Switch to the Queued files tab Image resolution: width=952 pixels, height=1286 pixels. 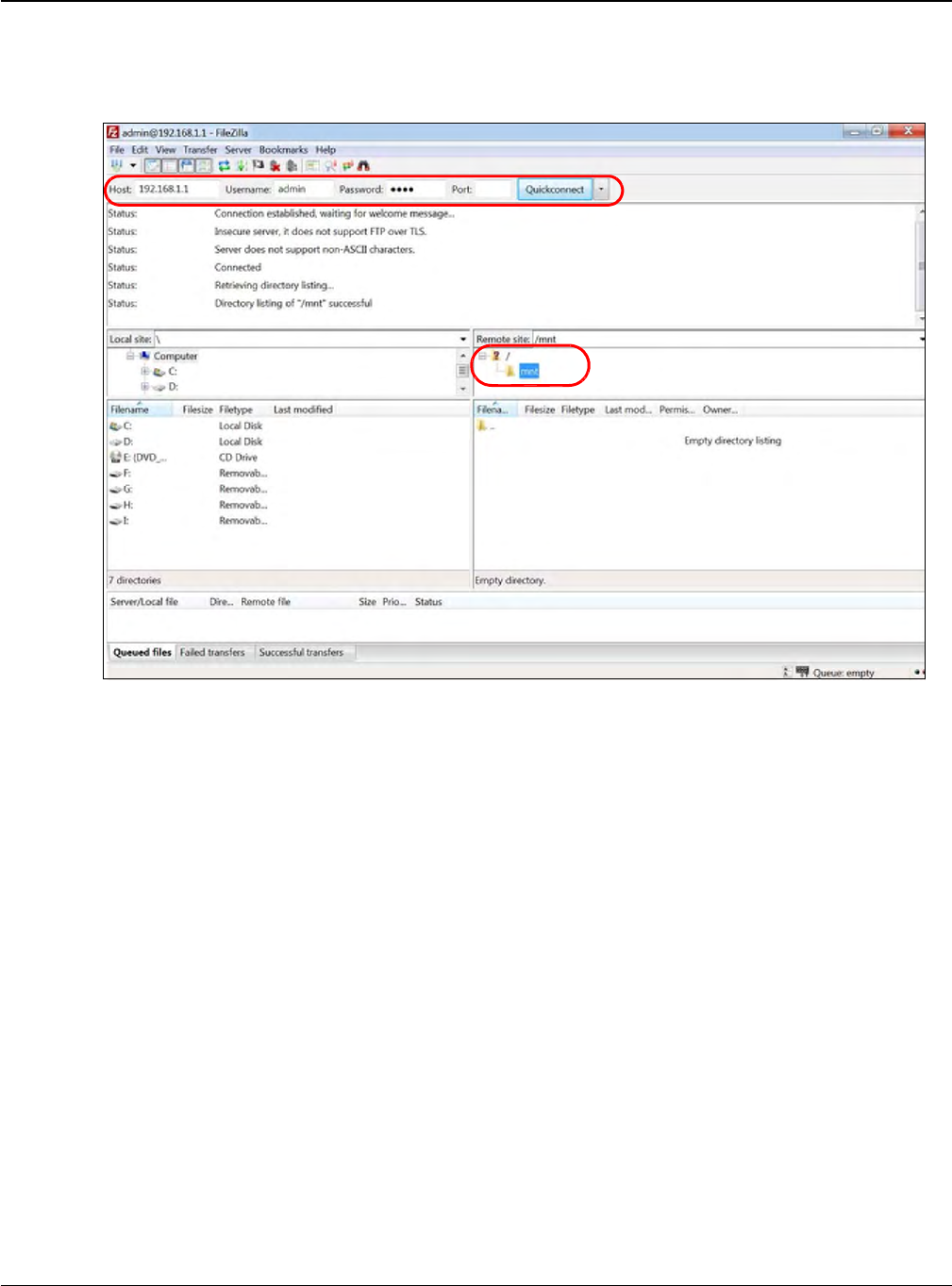(x=142, y=652)
